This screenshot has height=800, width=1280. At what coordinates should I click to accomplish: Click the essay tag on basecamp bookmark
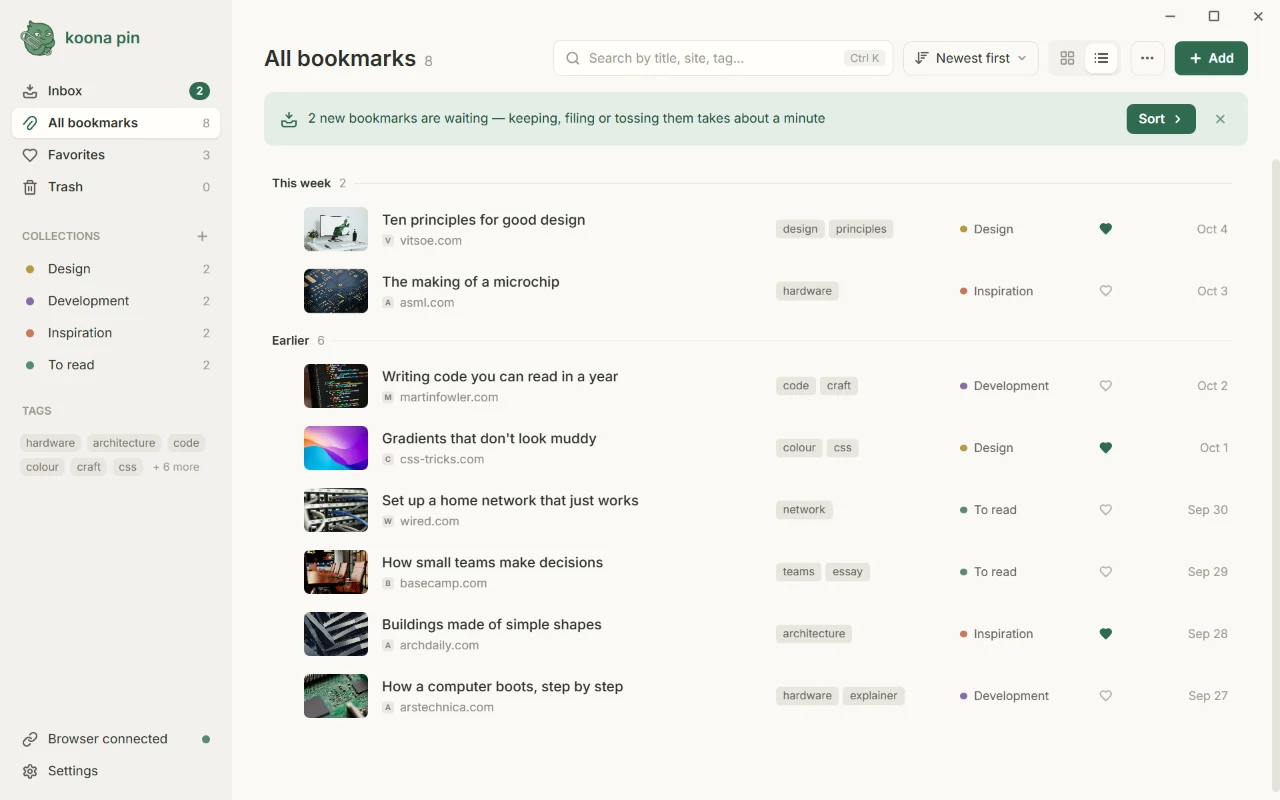tap(847, 572)
